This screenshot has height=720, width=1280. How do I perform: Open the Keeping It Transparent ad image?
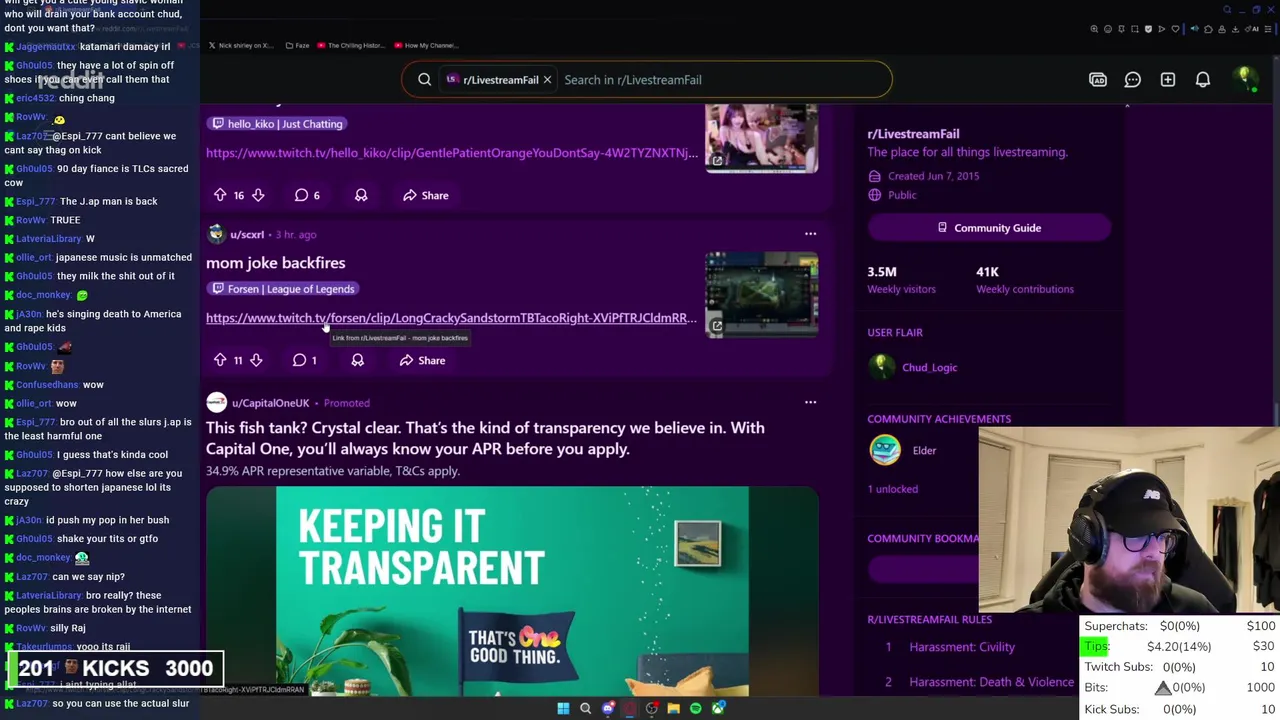[x=512, y=590]
